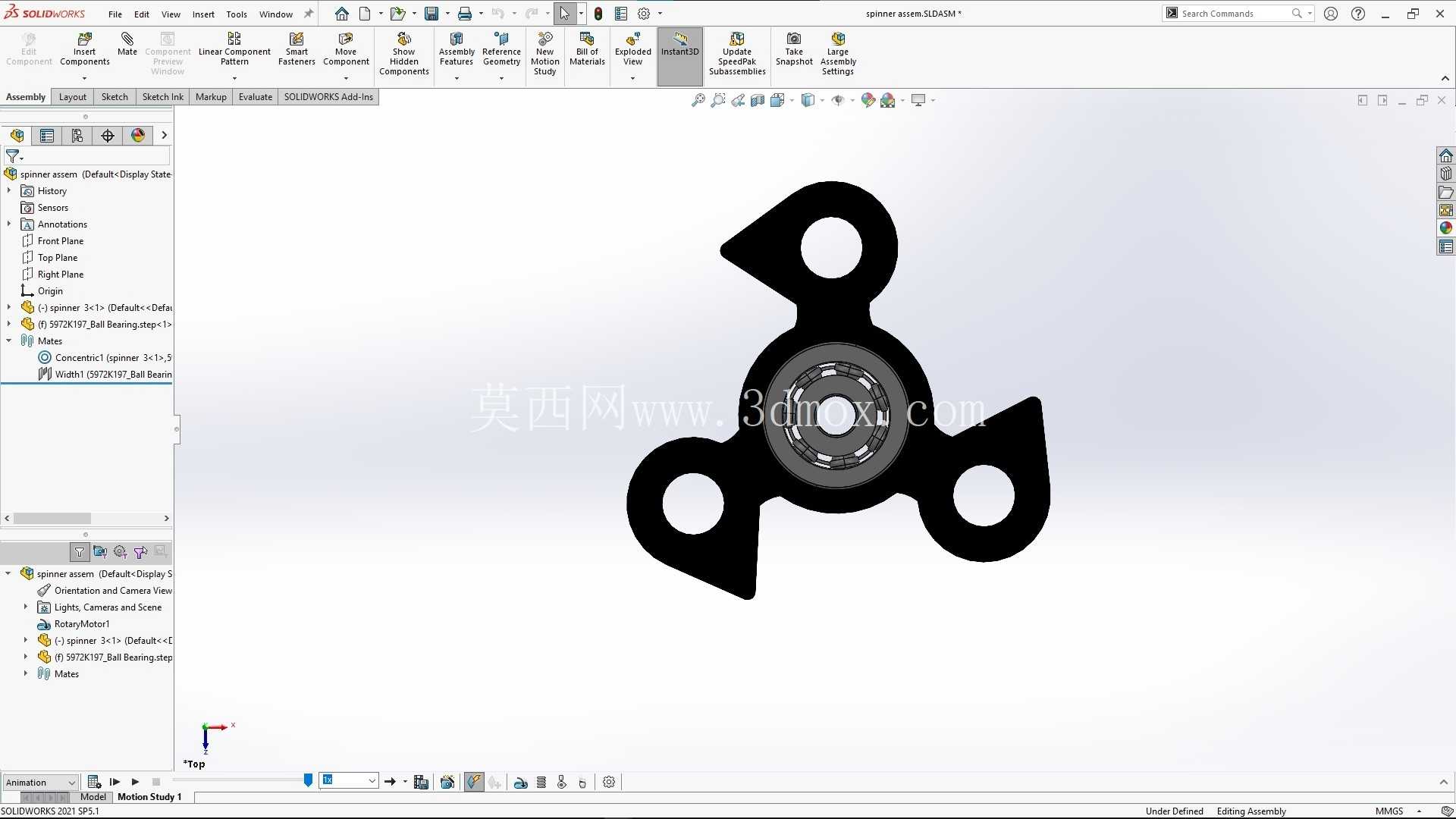Click Update SpeedPak Subassemblies
The image size is (1456, 819).
[737, 53]
